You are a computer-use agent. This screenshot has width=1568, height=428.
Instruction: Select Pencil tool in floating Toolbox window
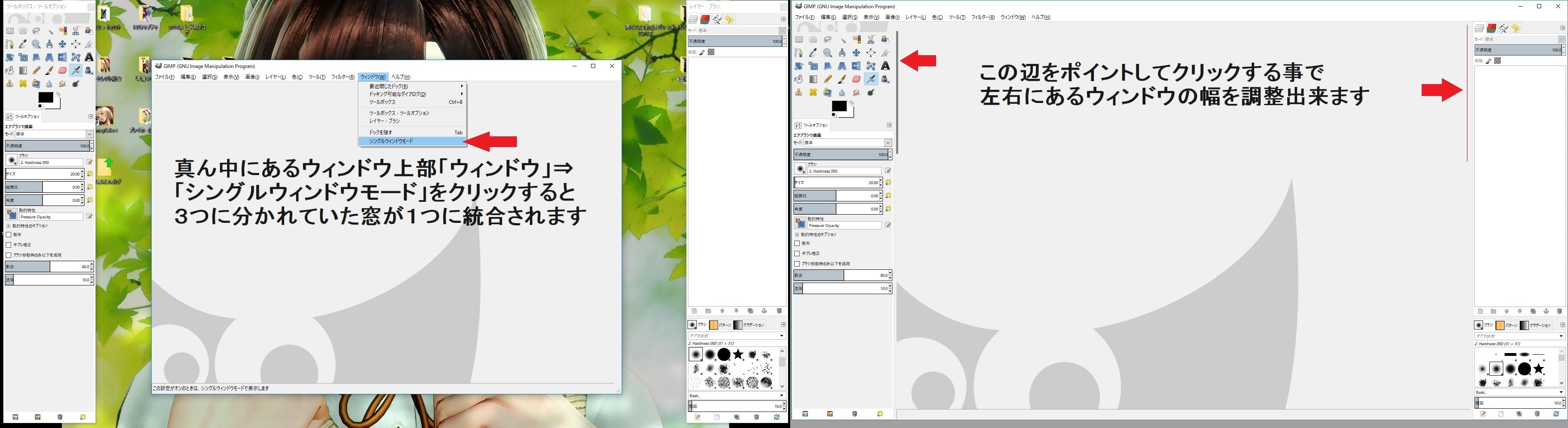[x=37, y=70]
